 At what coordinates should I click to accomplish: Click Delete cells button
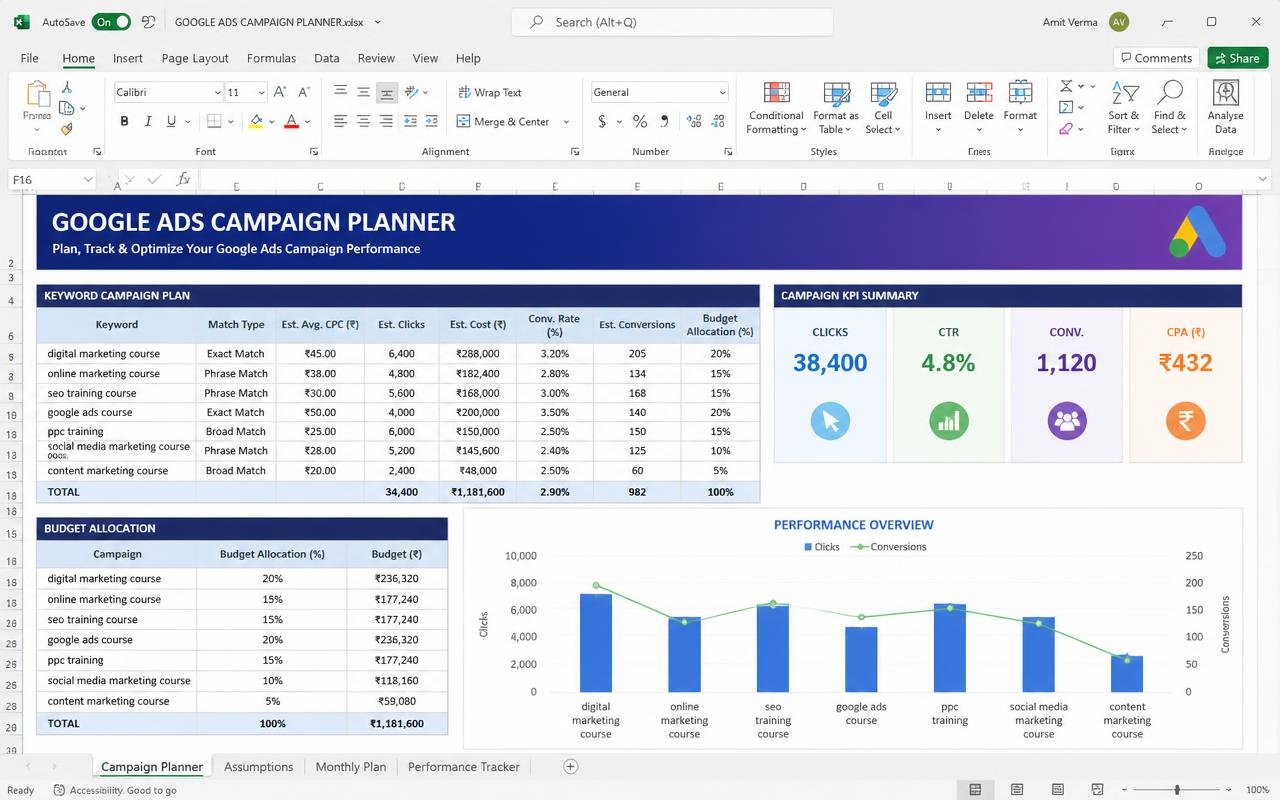[x=979, y=108]
